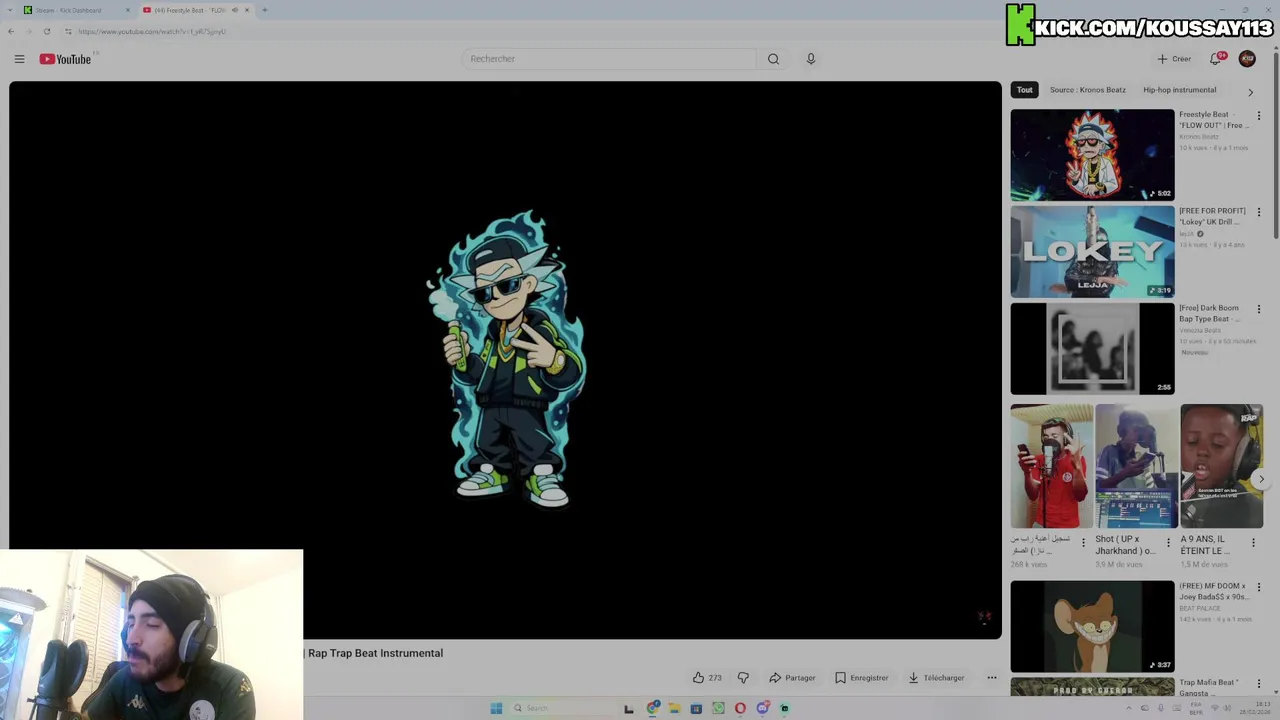Open MF DOOM cartoon mouse thumbnail
This screenshot has width=1280, height=720.
point(1092,626)
